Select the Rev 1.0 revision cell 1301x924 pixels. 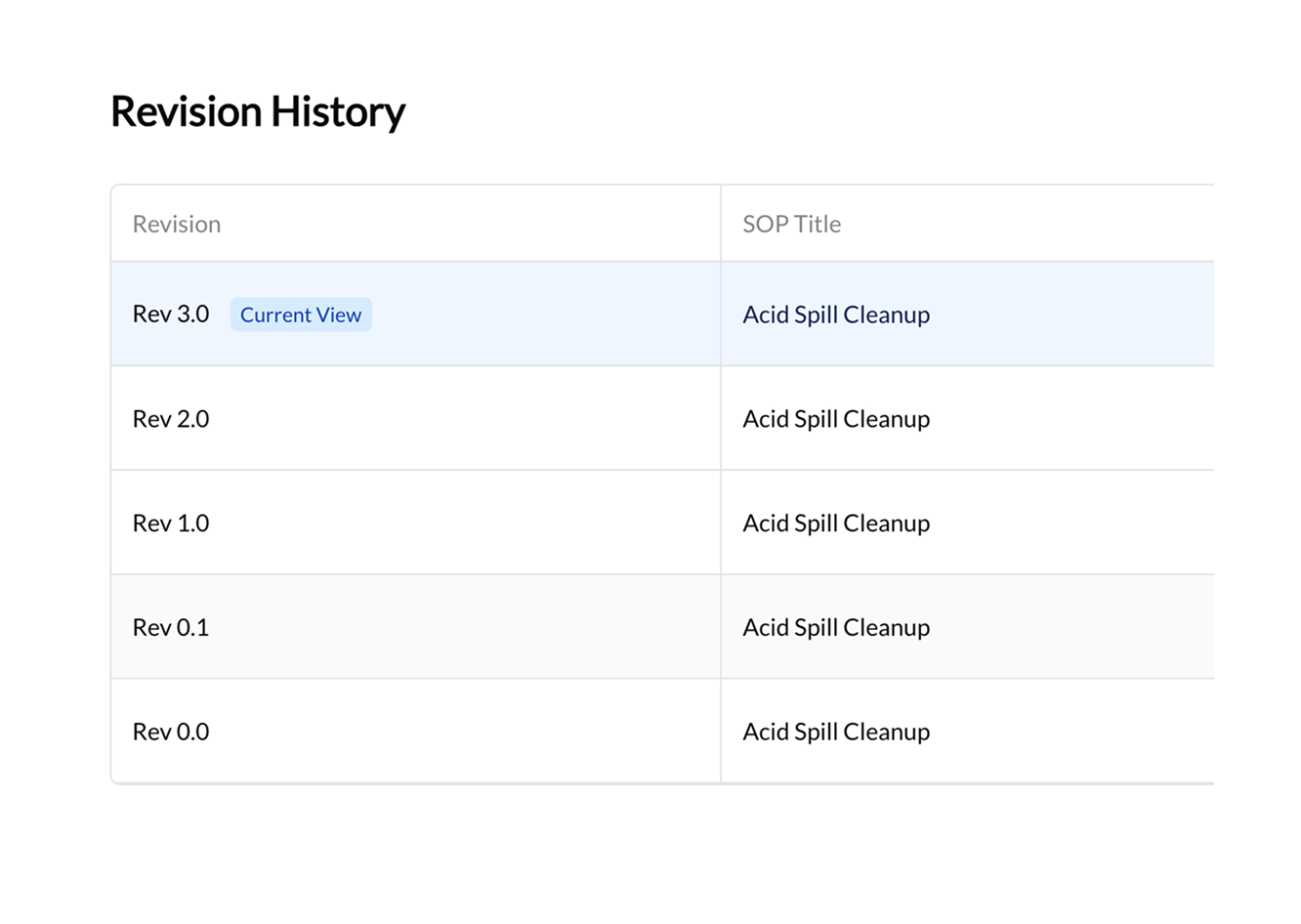tap(416, 523)
